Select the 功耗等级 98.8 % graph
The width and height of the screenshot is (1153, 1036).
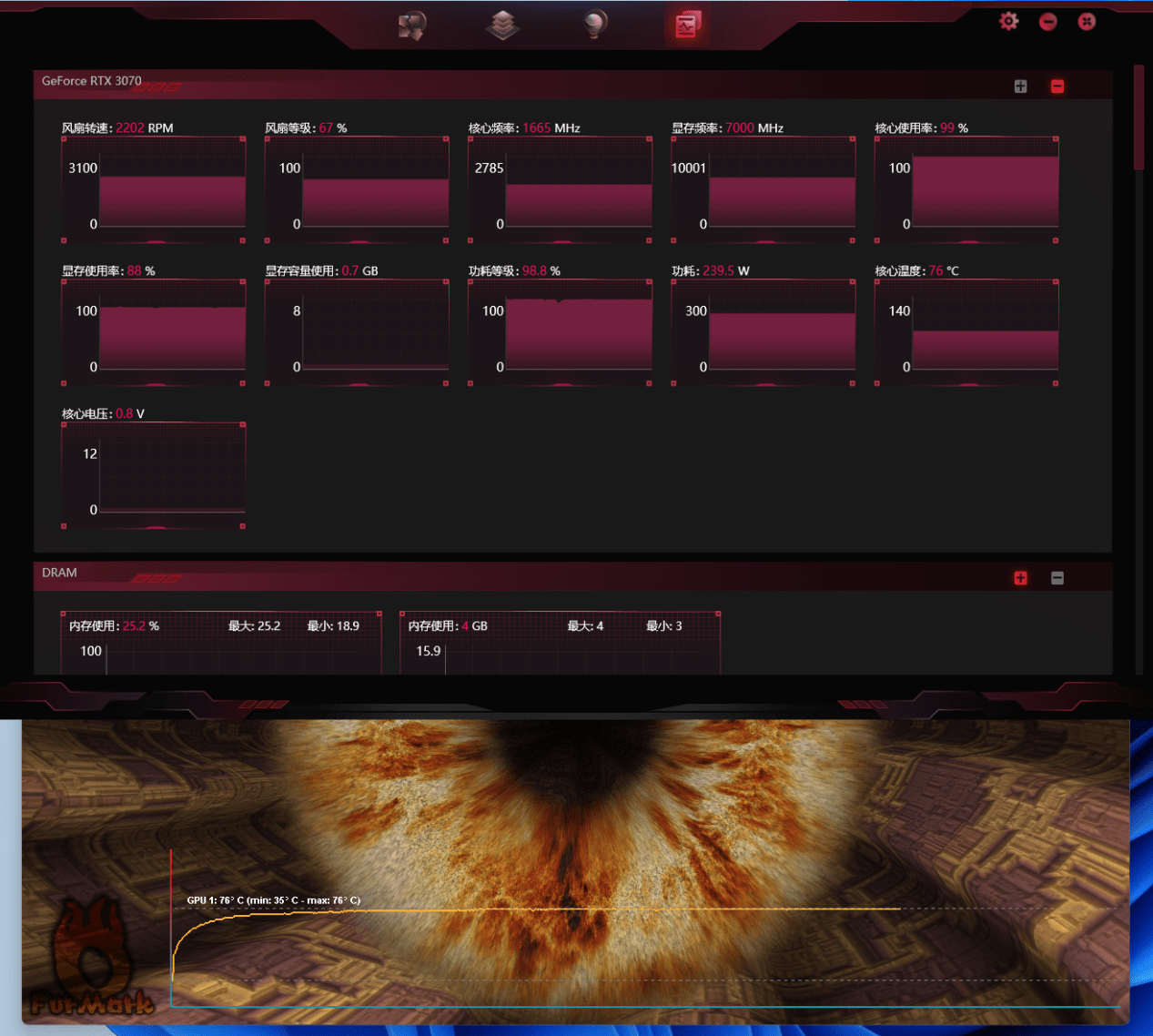560,332
